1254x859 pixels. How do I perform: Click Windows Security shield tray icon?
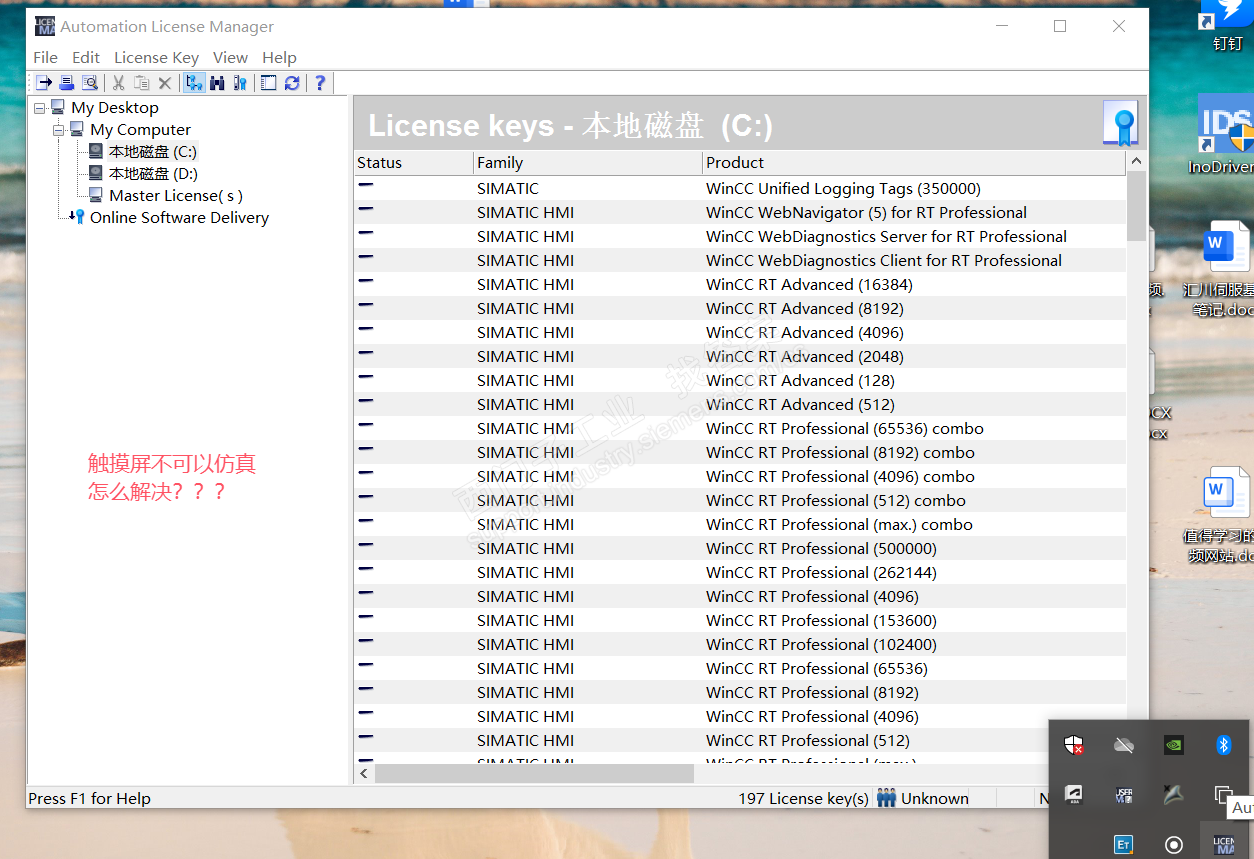point(1074,744)
